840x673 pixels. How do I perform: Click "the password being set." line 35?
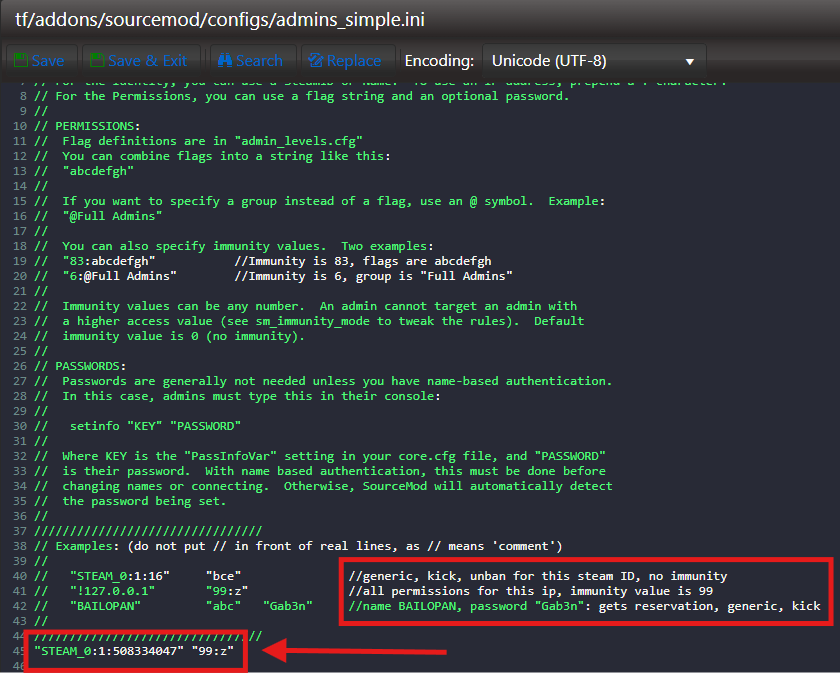pos(145,501)
